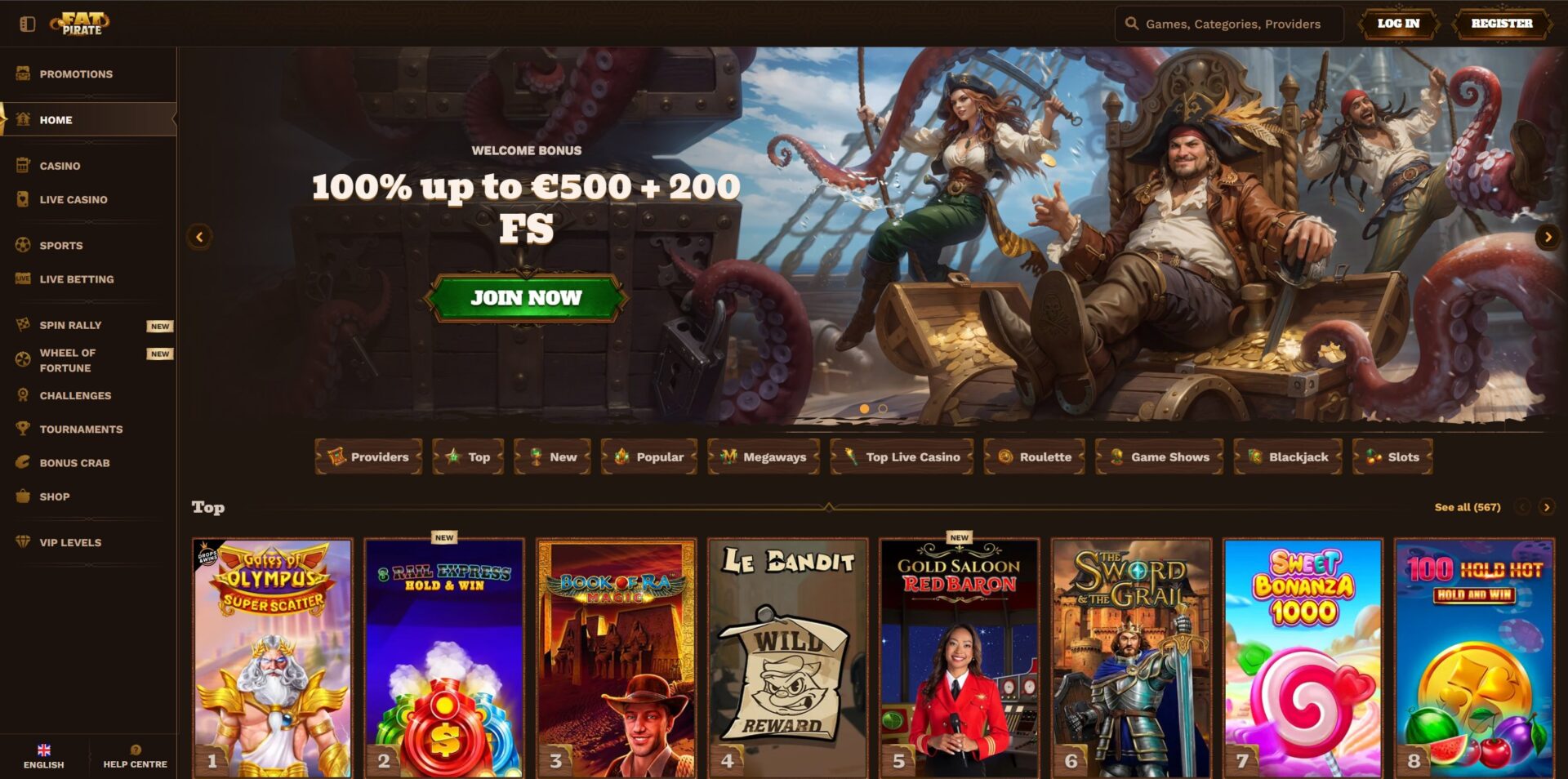Click the Join Now button
Screen dimensions: 1568x779
[x=526, y=297]
